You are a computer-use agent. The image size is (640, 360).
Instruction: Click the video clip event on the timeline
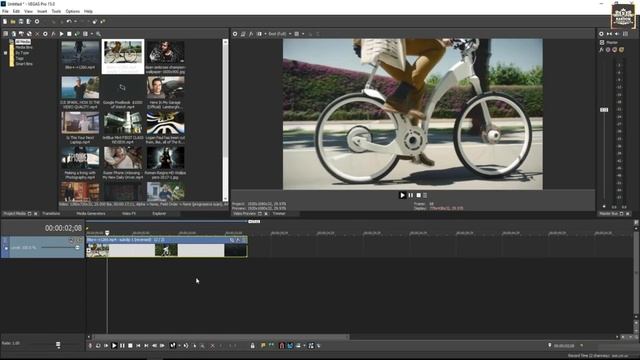coord(167,247)
